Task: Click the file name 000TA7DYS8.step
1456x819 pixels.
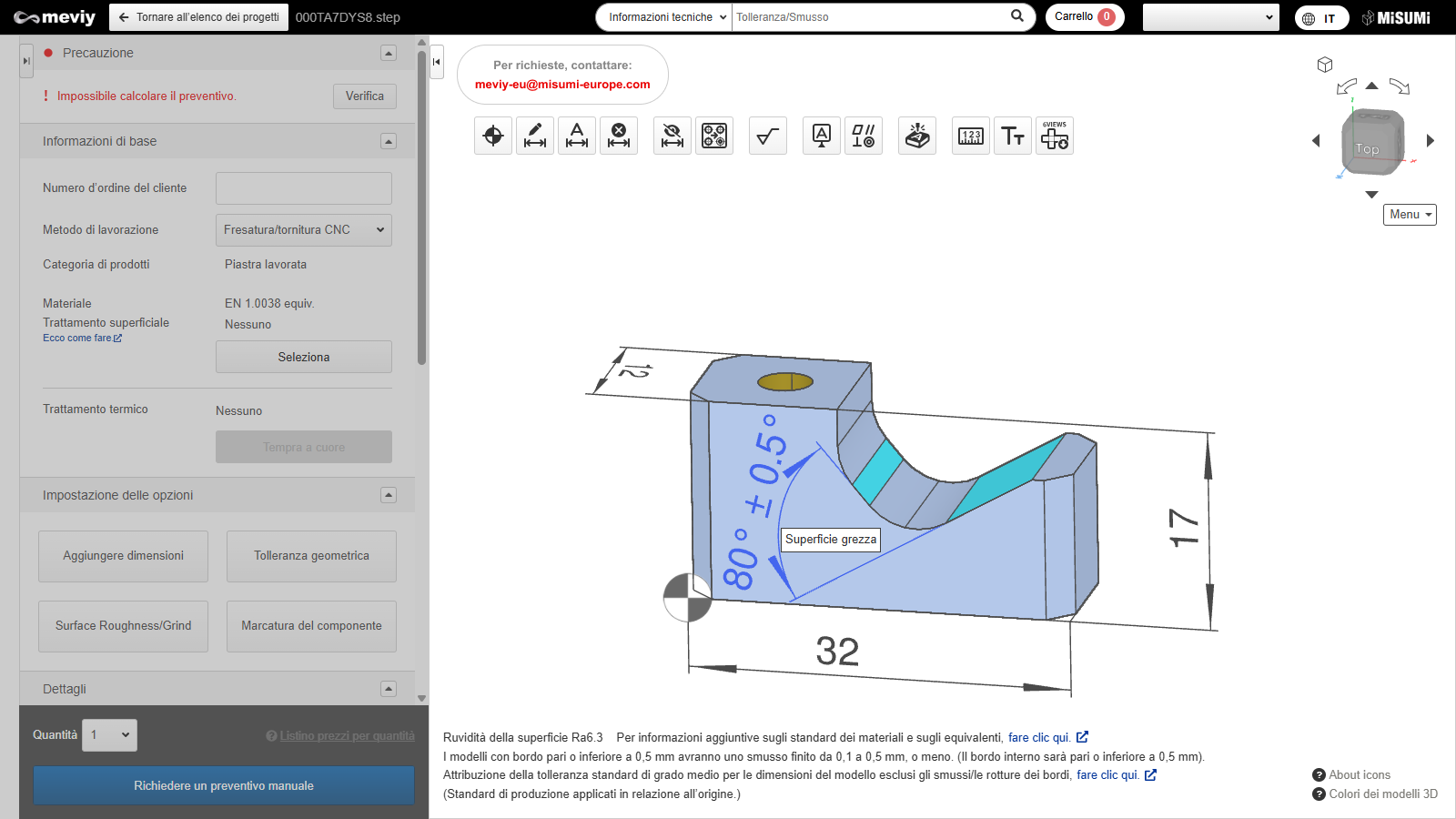Action: point(348,17)
